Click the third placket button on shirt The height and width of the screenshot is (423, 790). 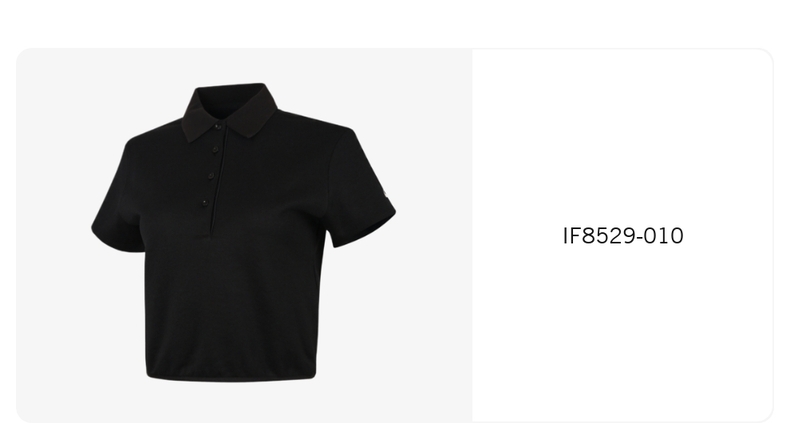pyautogui.click(x=211, y=175)
